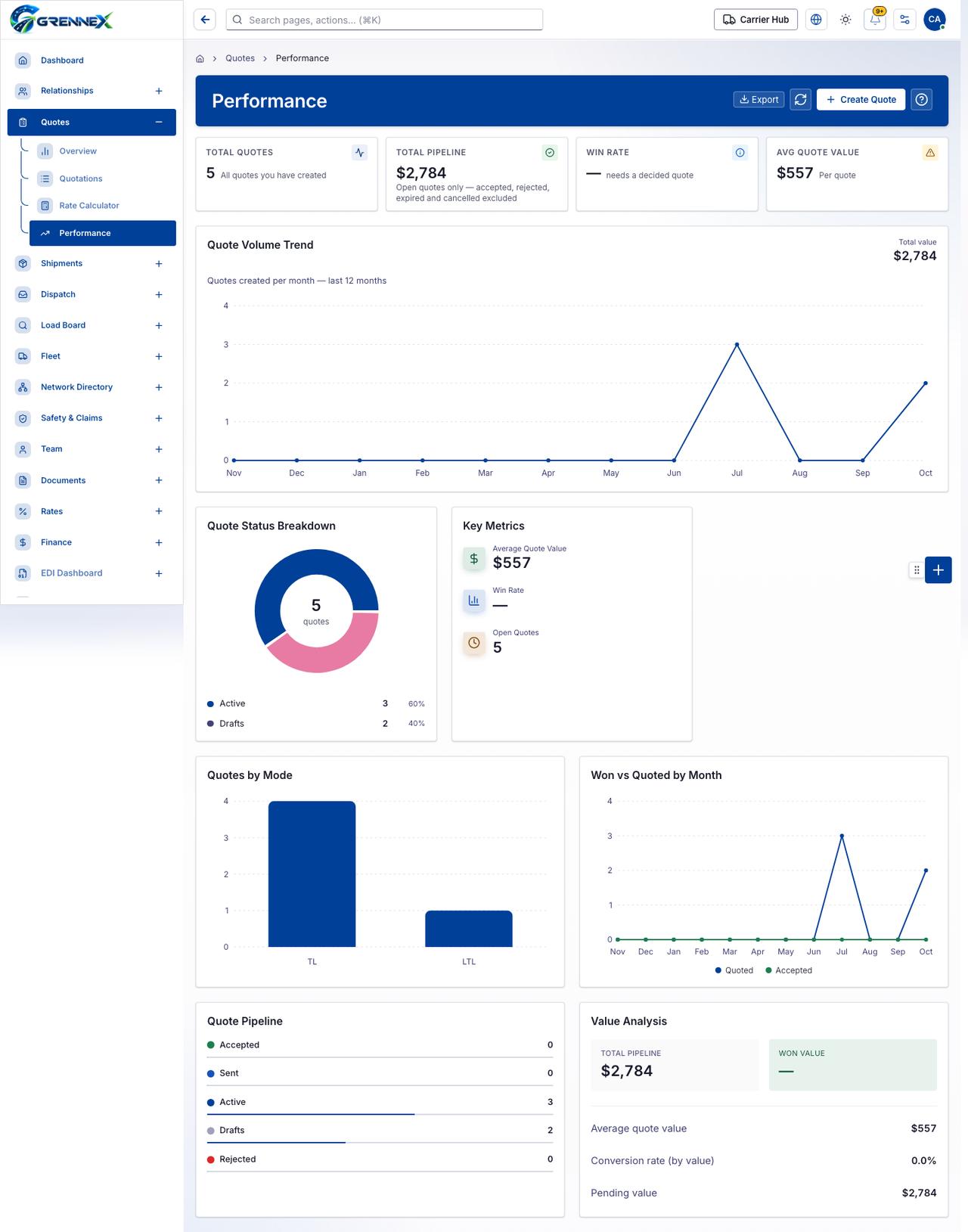Toggle light/dark theme sun icon
The image size is (968, 1232).
coord(845,20)
